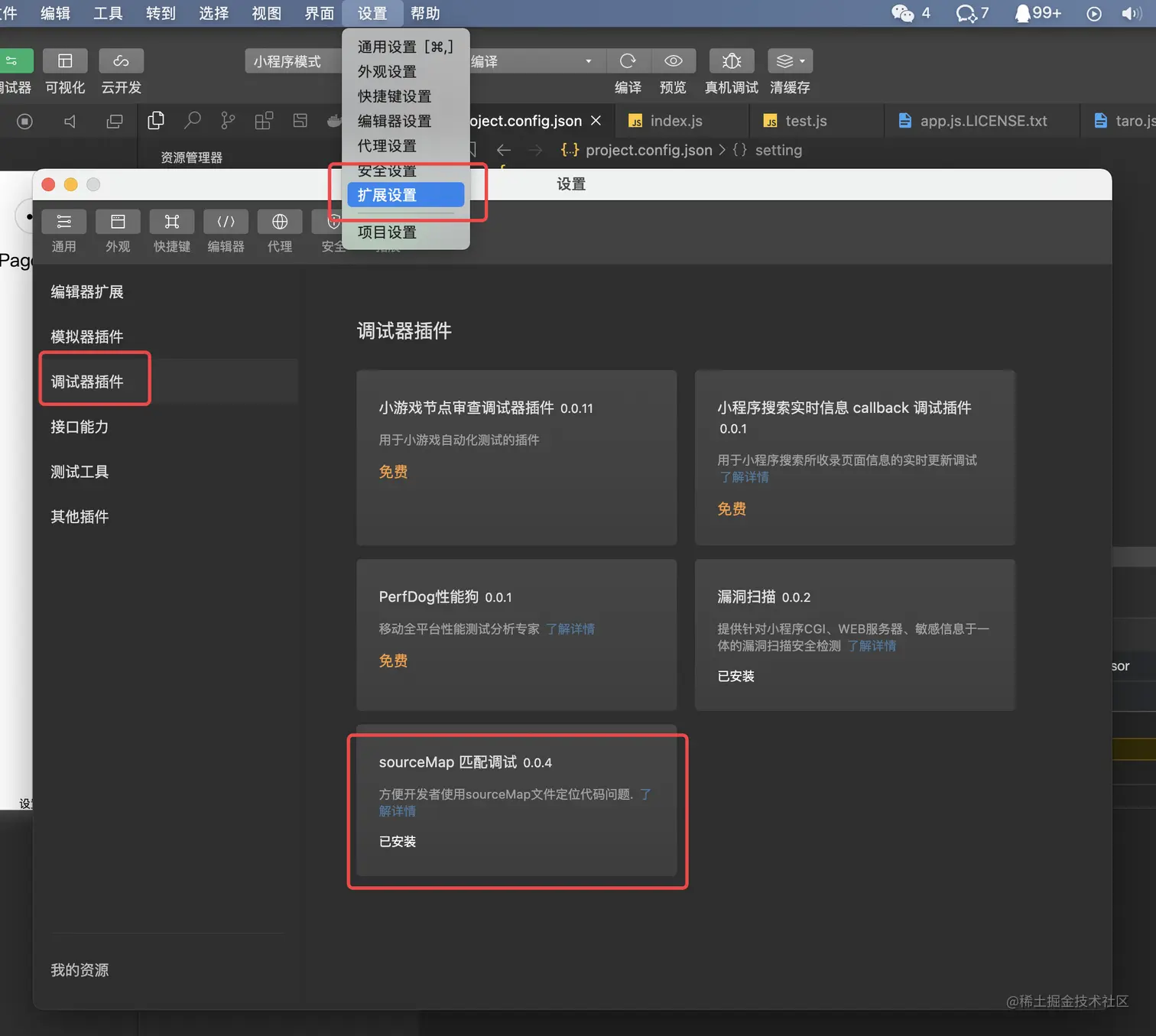Open the notification bell showing 99+
This screenshot has width=1156, height=1036.
1022,13
